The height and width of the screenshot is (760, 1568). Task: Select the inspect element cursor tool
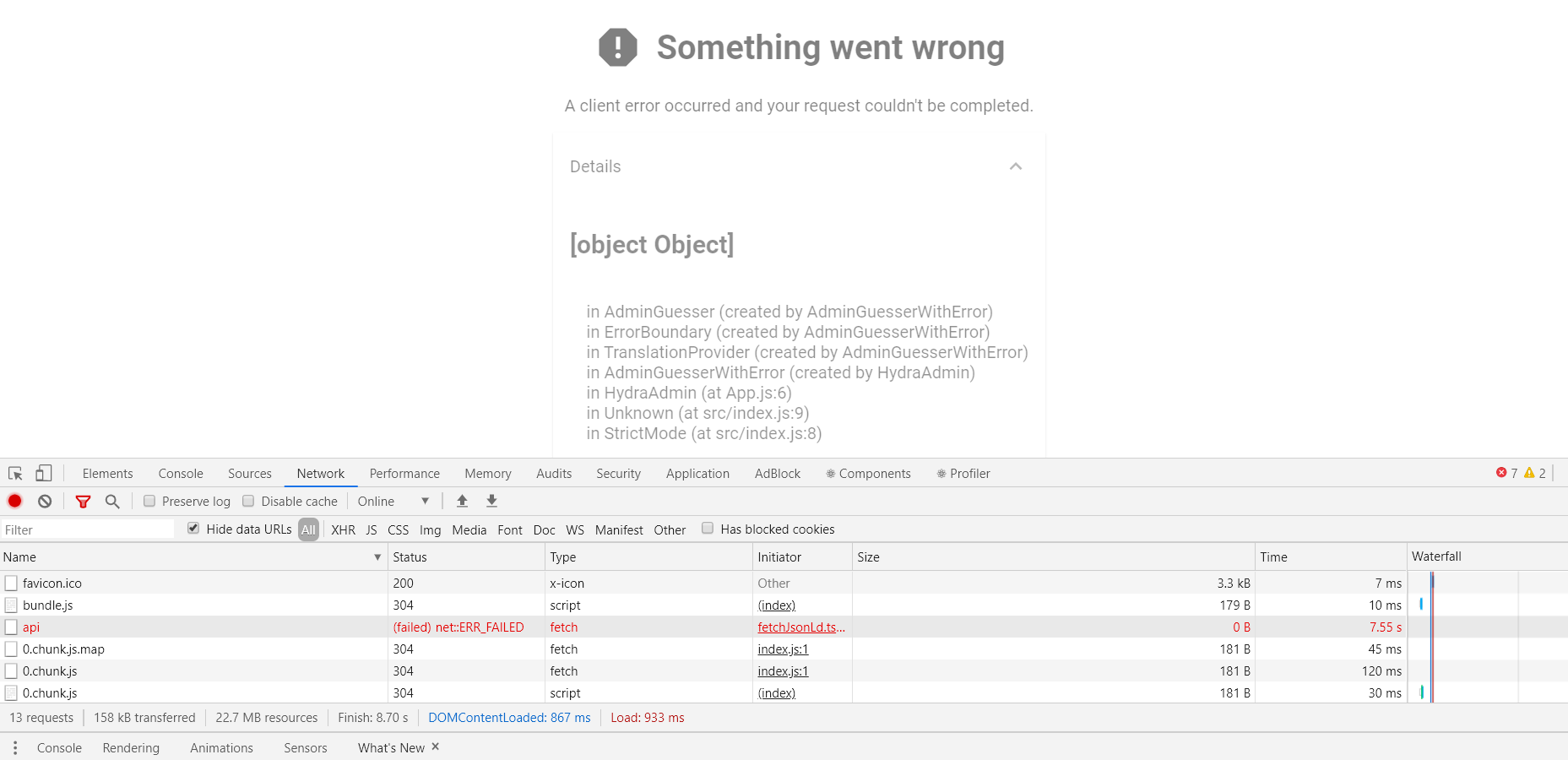[14, 473]
